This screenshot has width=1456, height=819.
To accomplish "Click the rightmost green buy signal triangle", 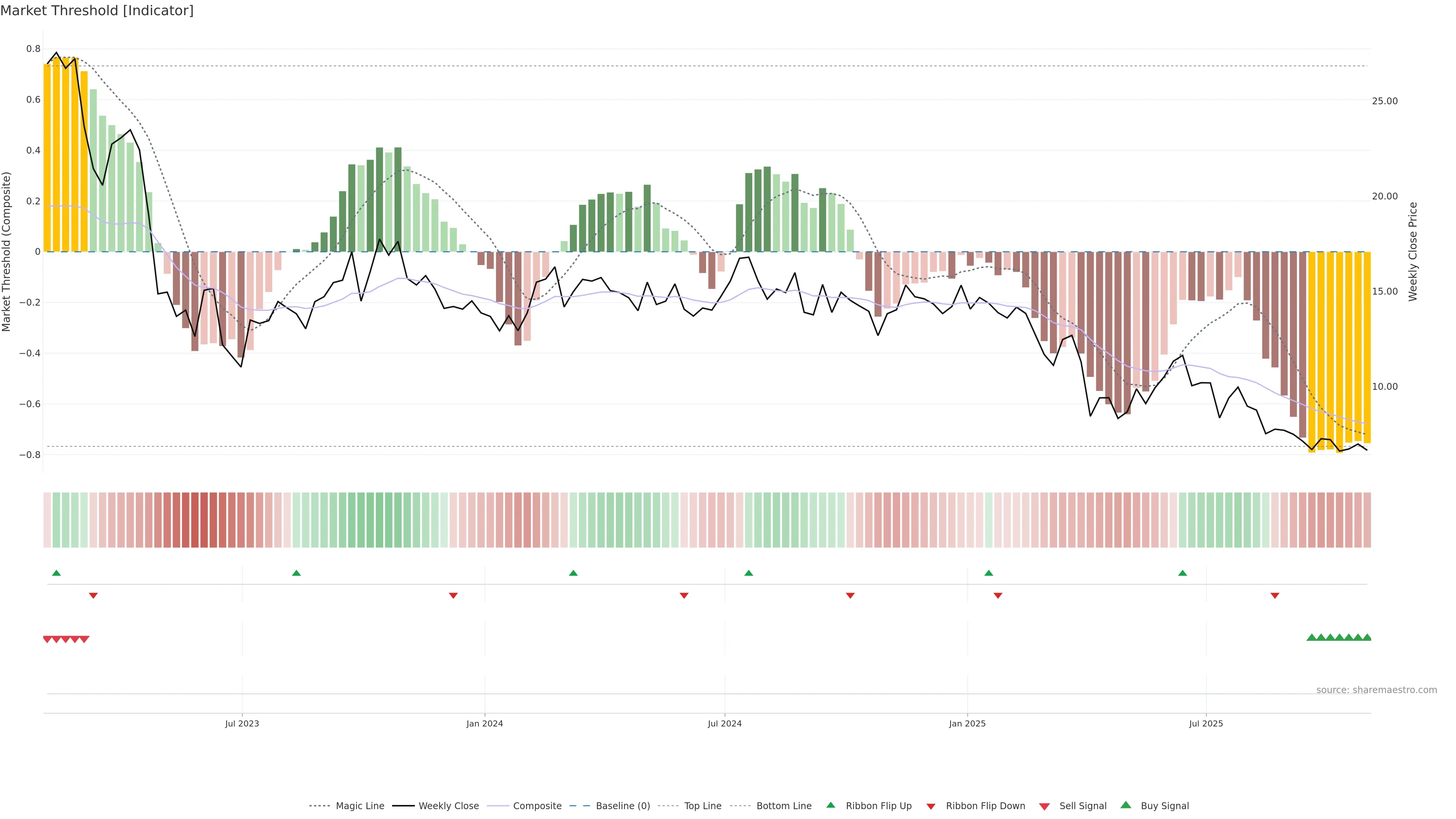I will (x=1367, y=637).
